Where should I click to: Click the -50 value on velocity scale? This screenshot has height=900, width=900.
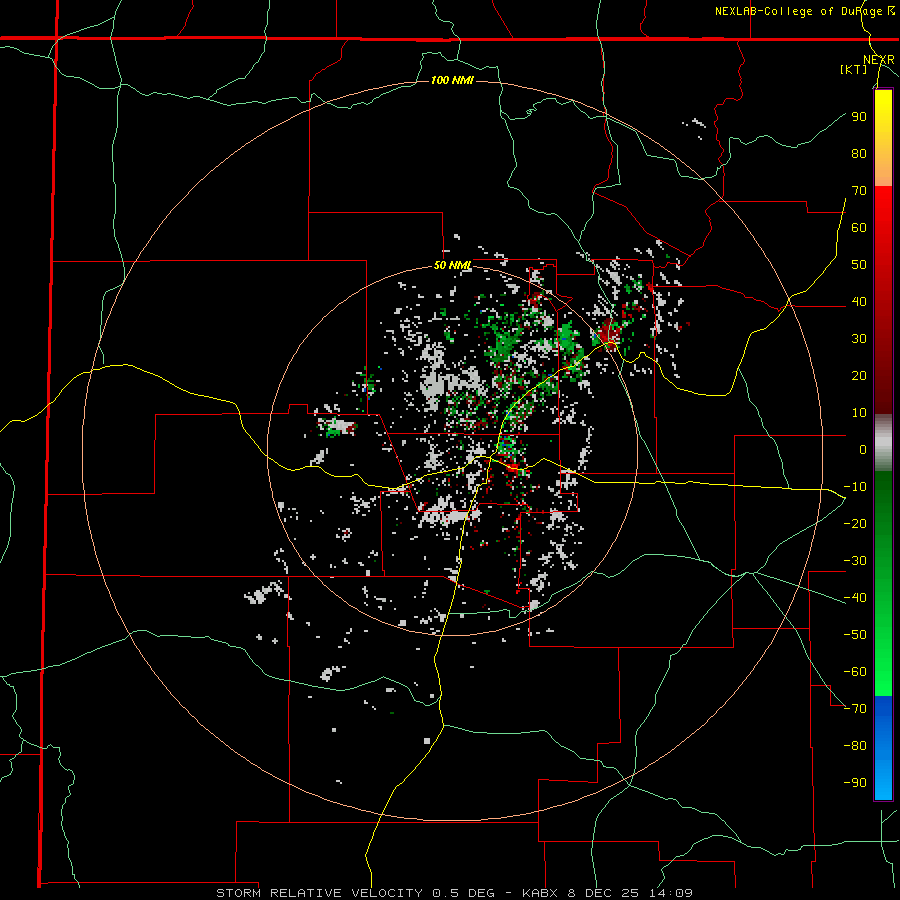[x=855, y=634]
